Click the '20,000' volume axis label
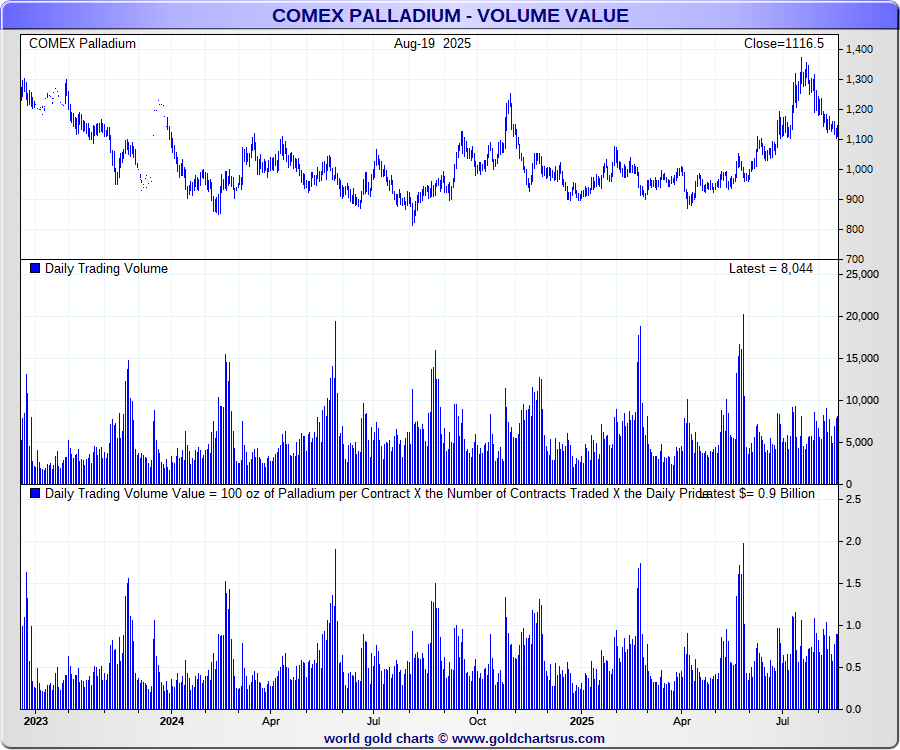The width and height of the screenshot is (900, 750). 863,316
